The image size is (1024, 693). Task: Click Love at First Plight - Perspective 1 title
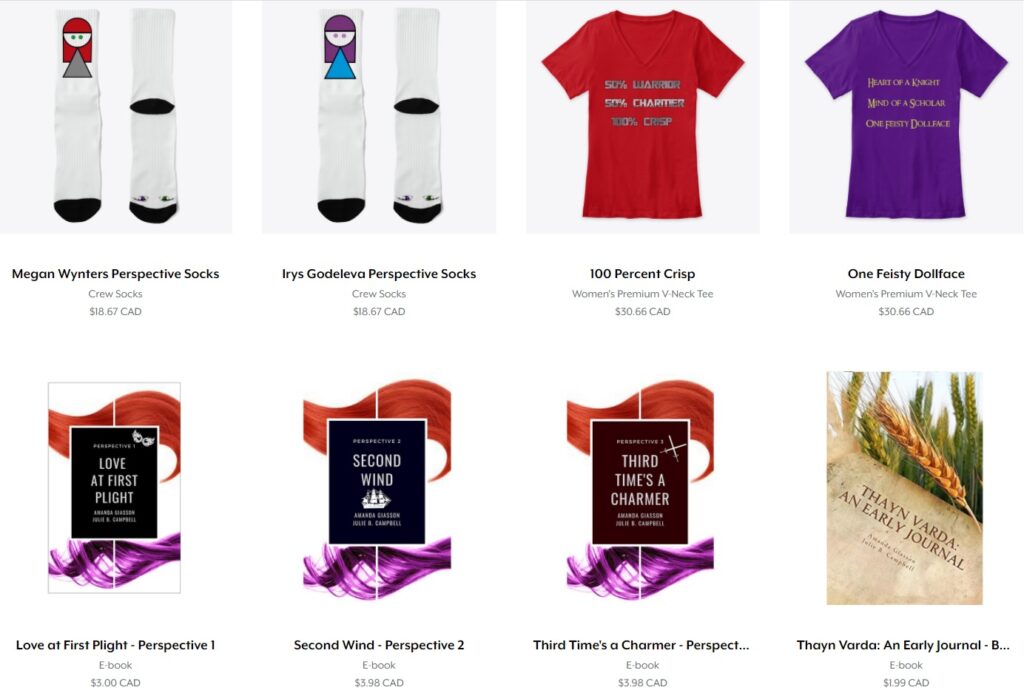click(116, 645)
